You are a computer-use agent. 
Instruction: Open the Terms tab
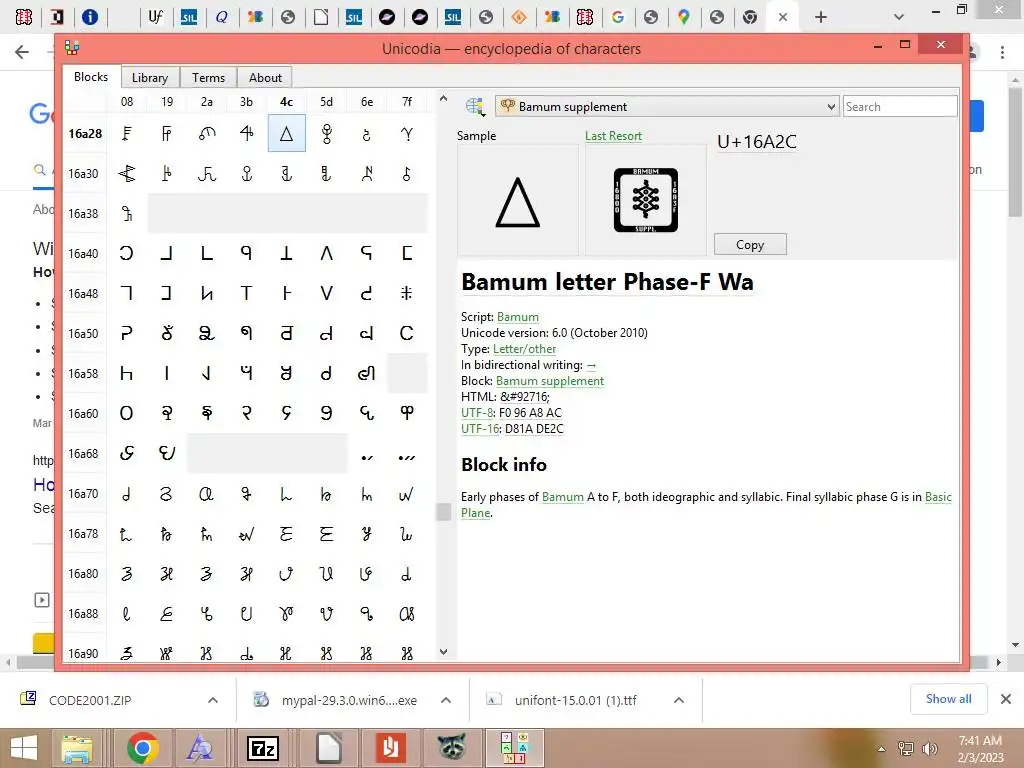(208, 78)
